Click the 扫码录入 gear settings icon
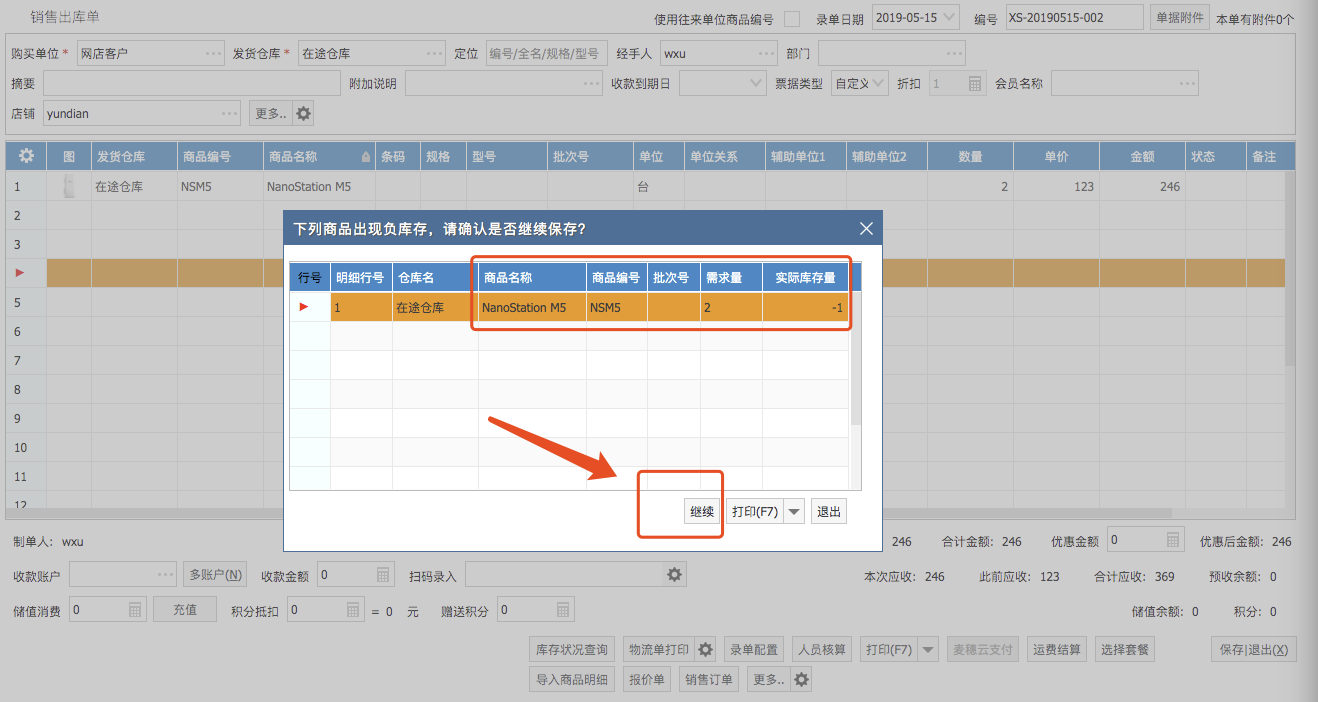1318x702 pixels. pos(675,575)
